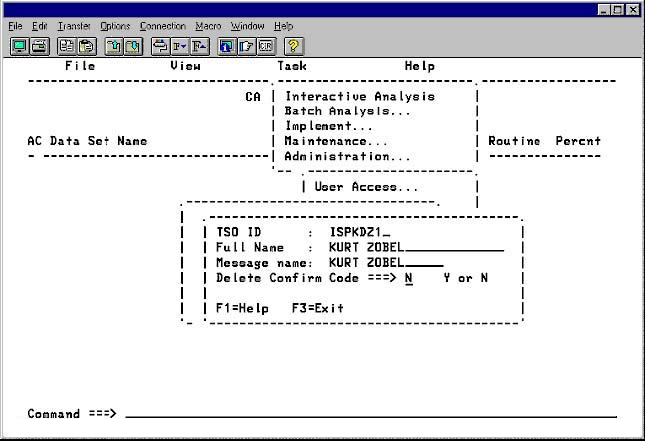The image size is (645, 441).
Task: Click the blue session info icon
Action: click(227, 46)
